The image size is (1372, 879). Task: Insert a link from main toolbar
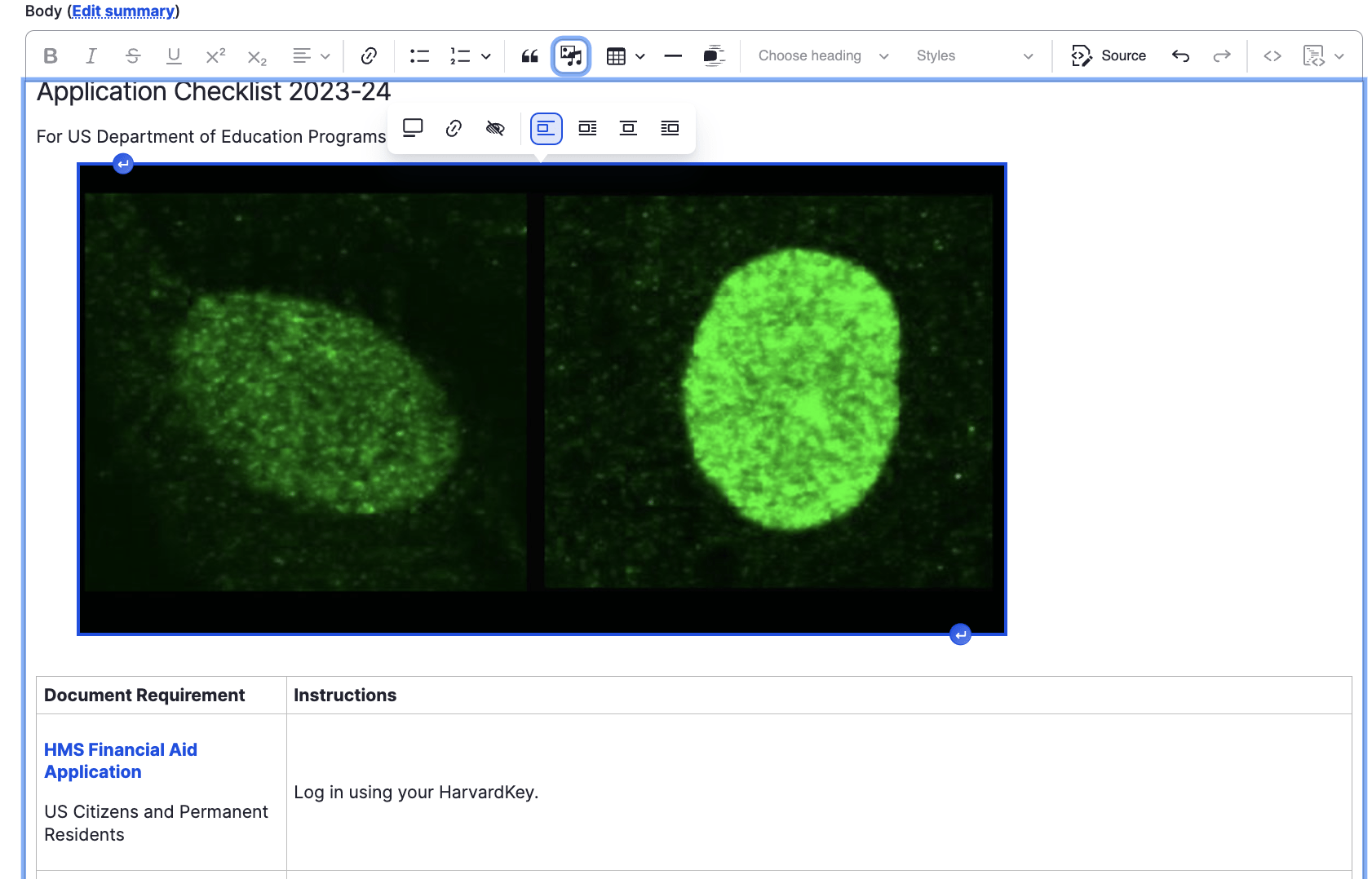point(369,55)
